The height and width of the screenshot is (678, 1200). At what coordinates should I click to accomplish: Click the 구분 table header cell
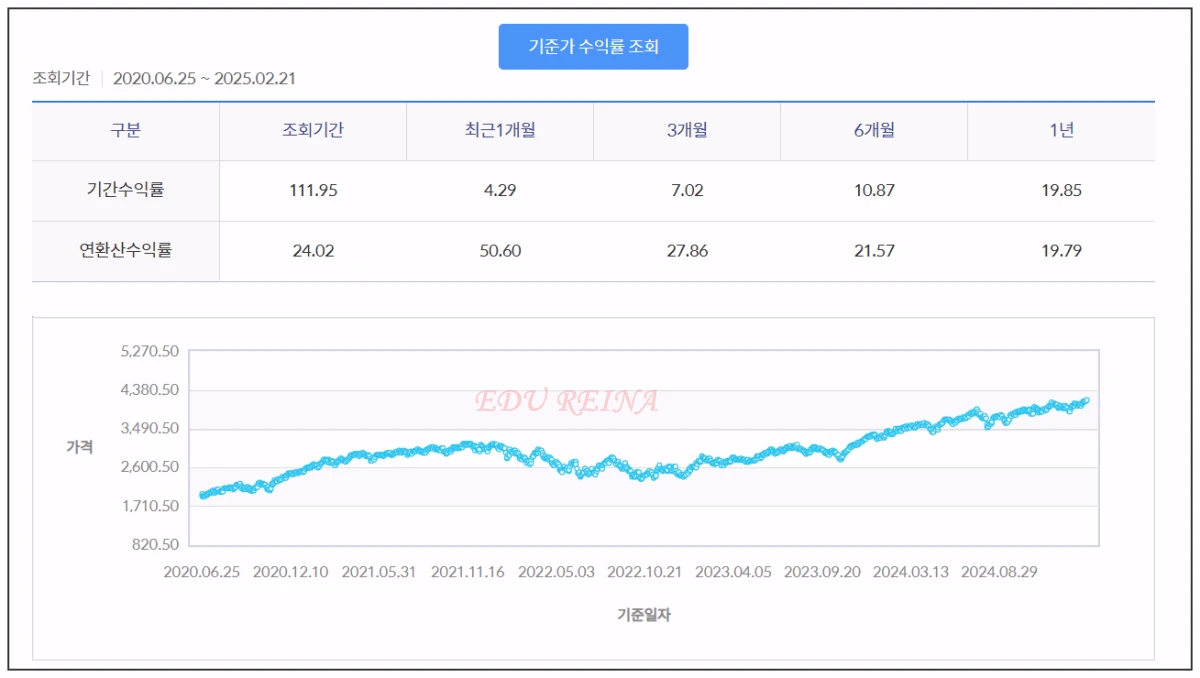coord(125,131)
